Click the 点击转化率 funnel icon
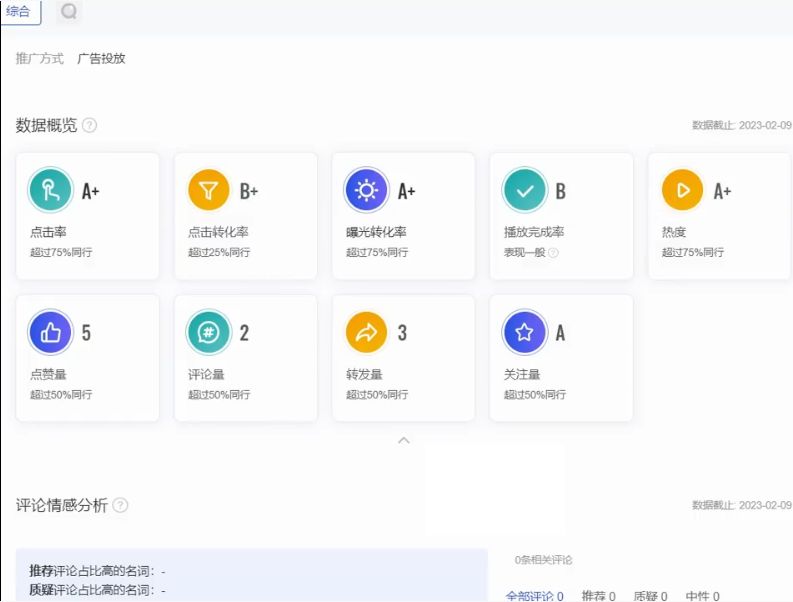The image size is (793, 602). (208, 190)
